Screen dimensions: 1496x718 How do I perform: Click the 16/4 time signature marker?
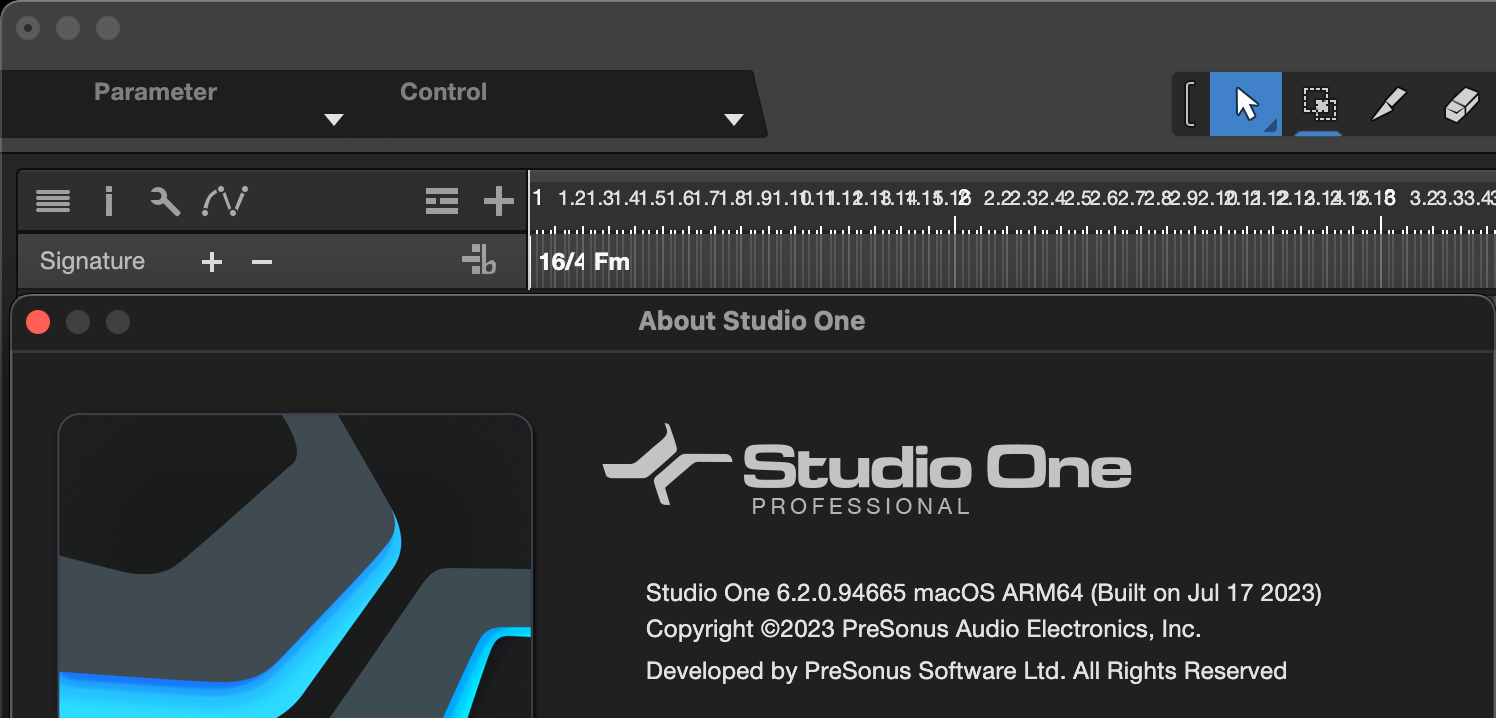[561, 262]
